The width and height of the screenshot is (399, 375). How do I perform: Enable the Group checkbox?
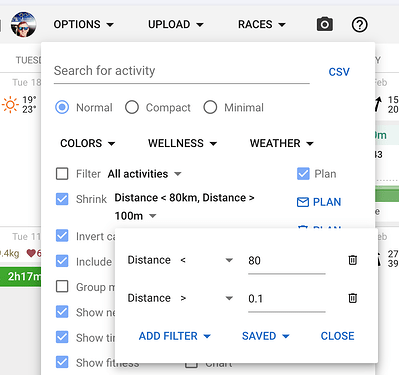coord(62,286)
